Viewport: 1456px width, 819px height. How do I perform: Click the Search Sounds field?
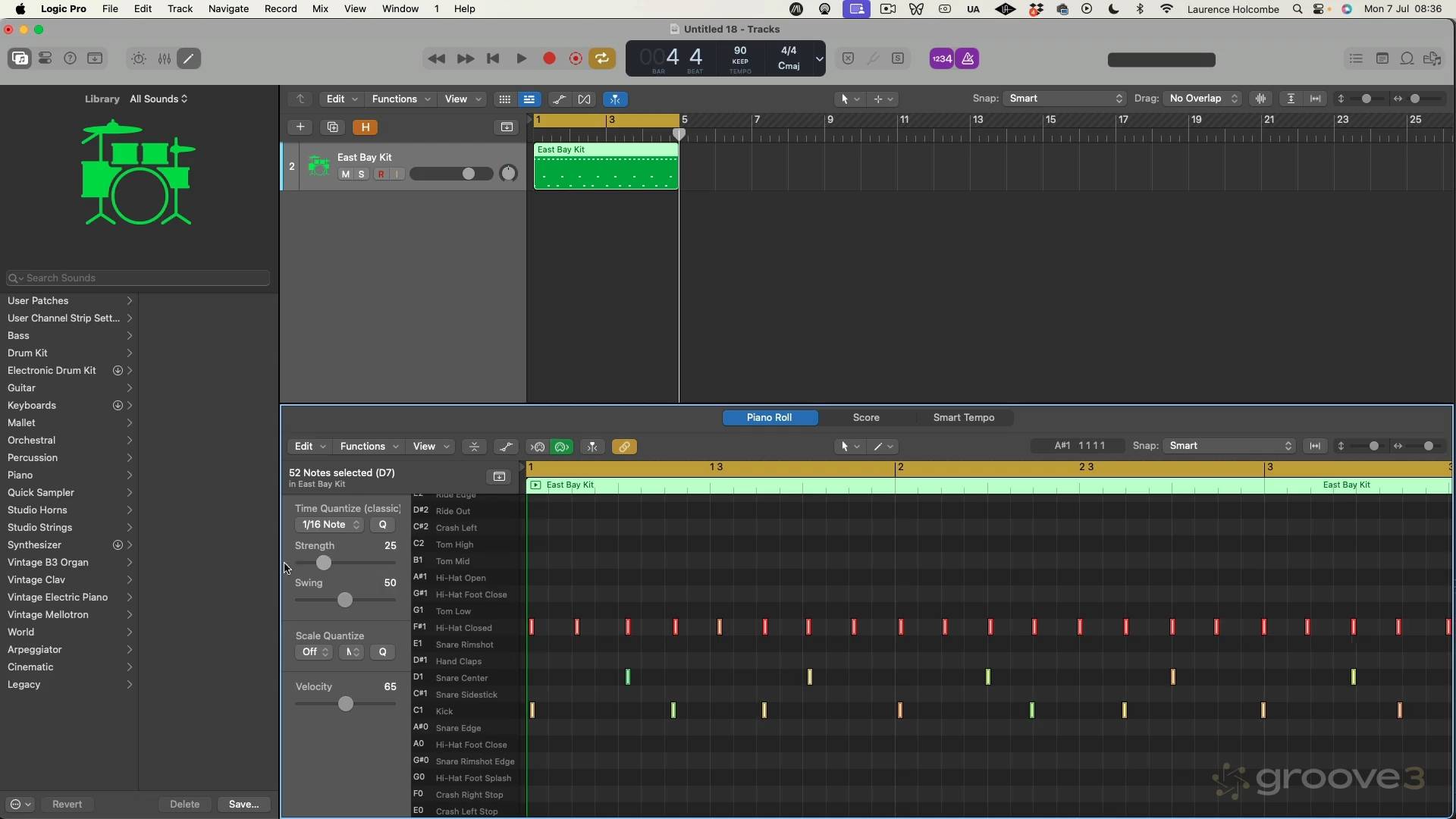138,278
